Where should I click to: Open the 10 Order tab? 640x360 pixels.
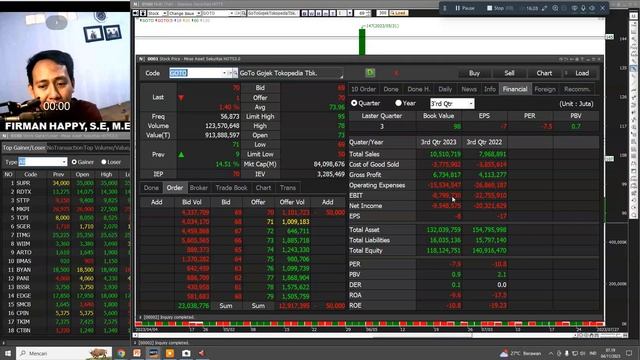pos(363,89)
